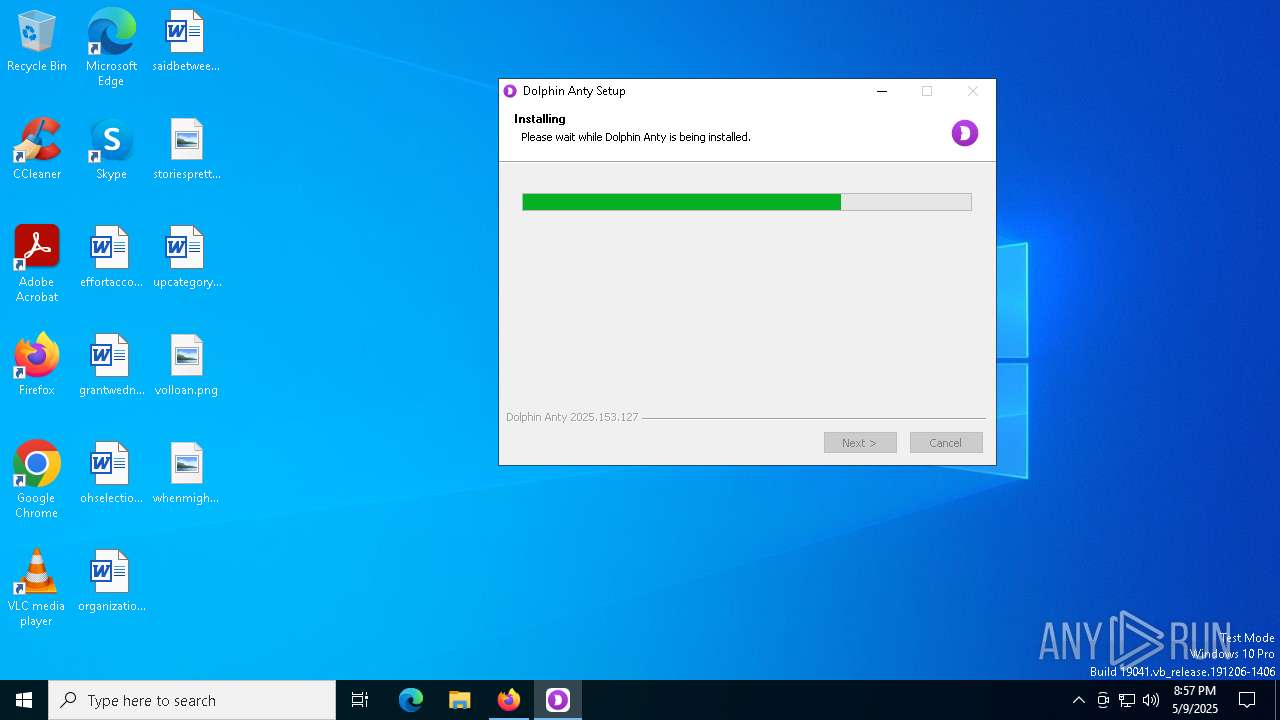
Task: Click the Dolphin Anty Setup title bar icon
Action: click(x=510, y=91)
